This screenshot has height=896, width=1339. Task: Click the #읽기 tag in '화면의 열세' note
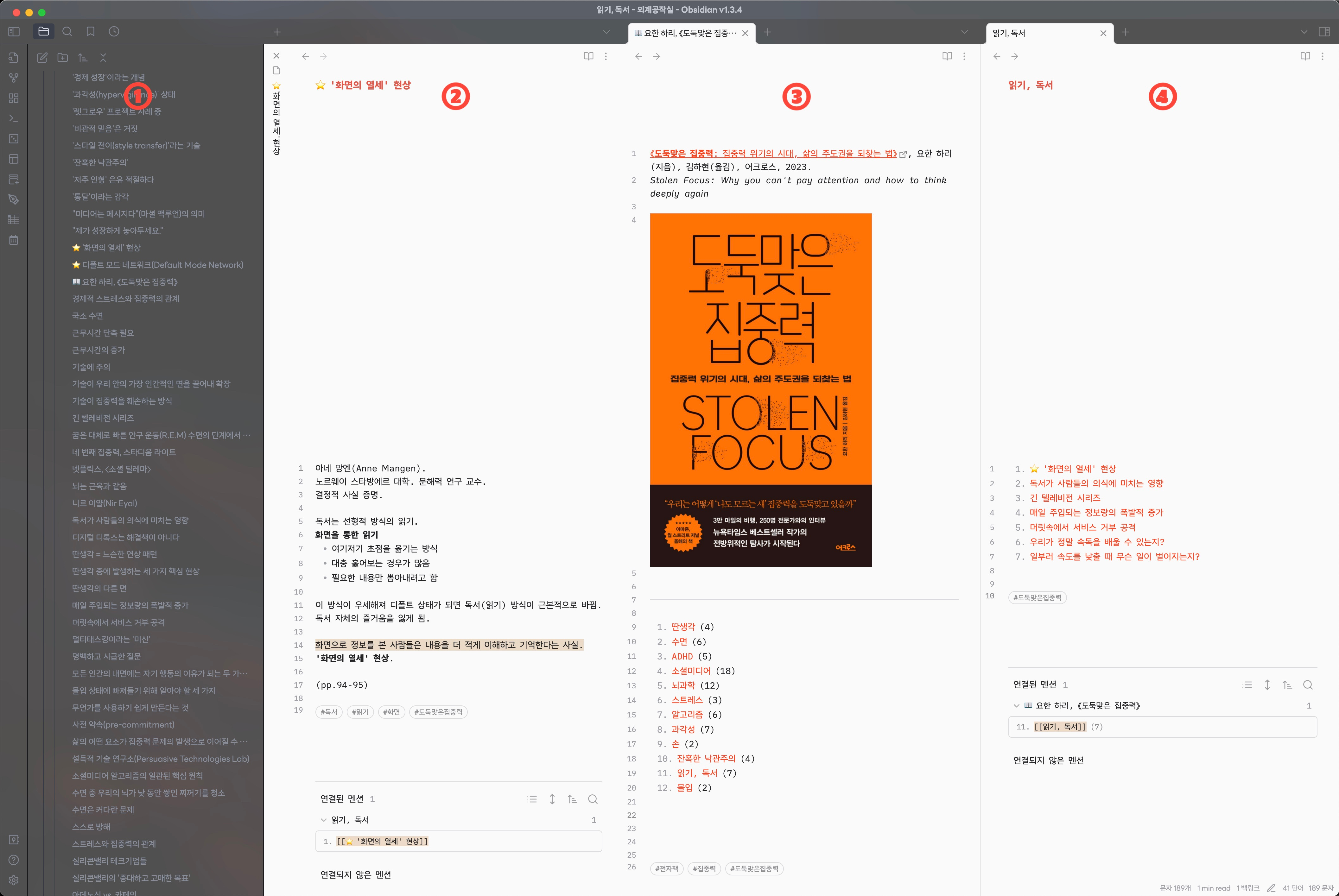tap(360, 712)
